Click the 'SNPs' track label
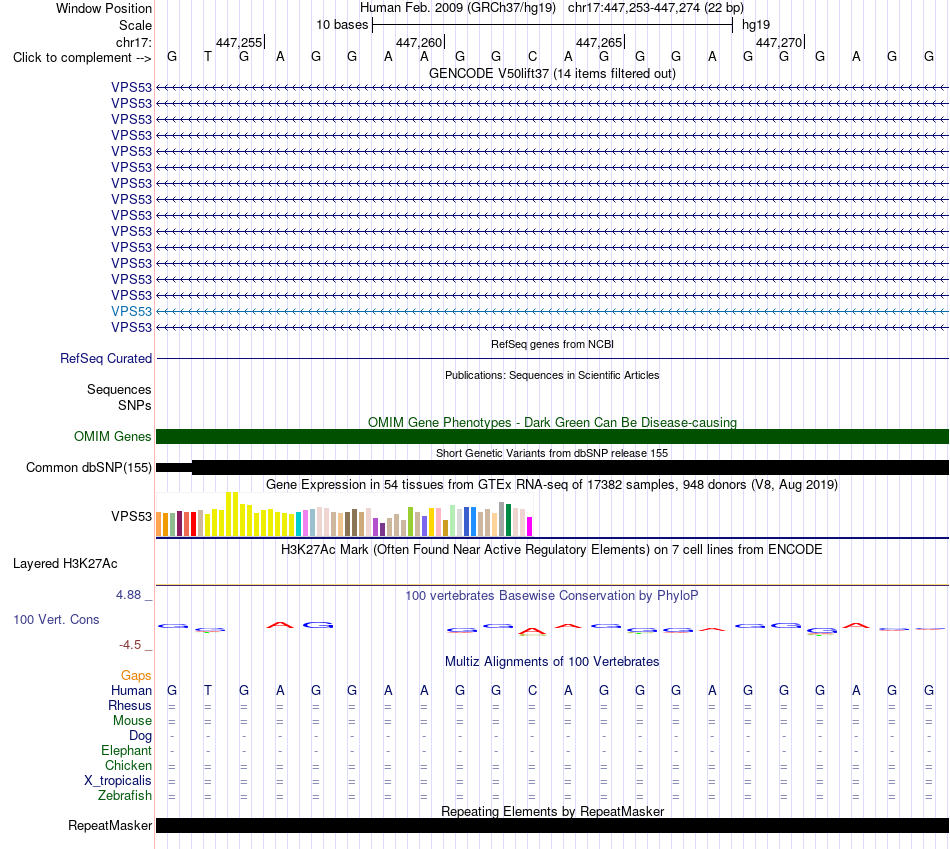The width and height of the screenshot is (950, 849). click(x=135, y=405)
